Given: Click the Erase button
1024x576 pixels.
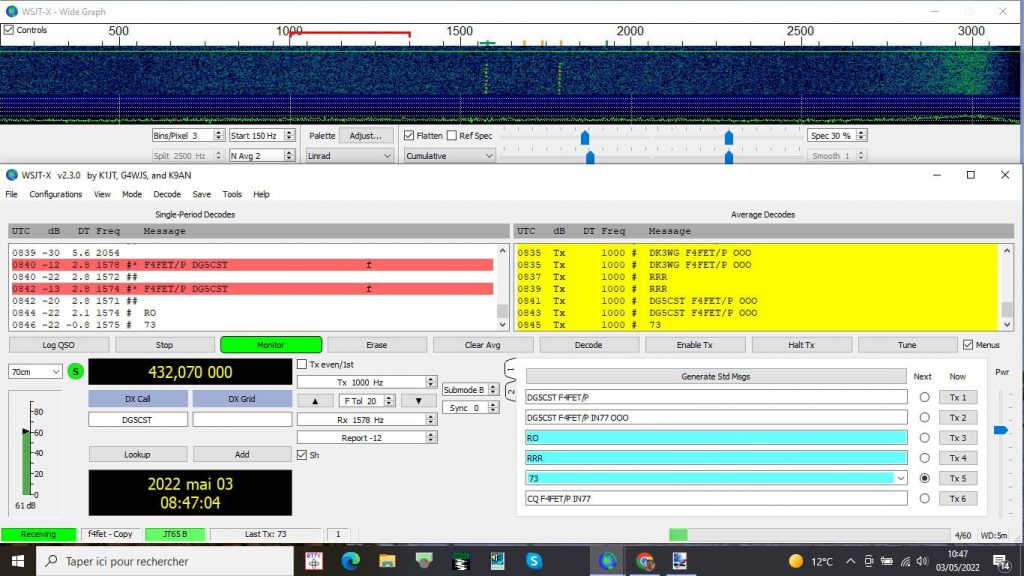Looking at the screenshot, I should 377,345.
